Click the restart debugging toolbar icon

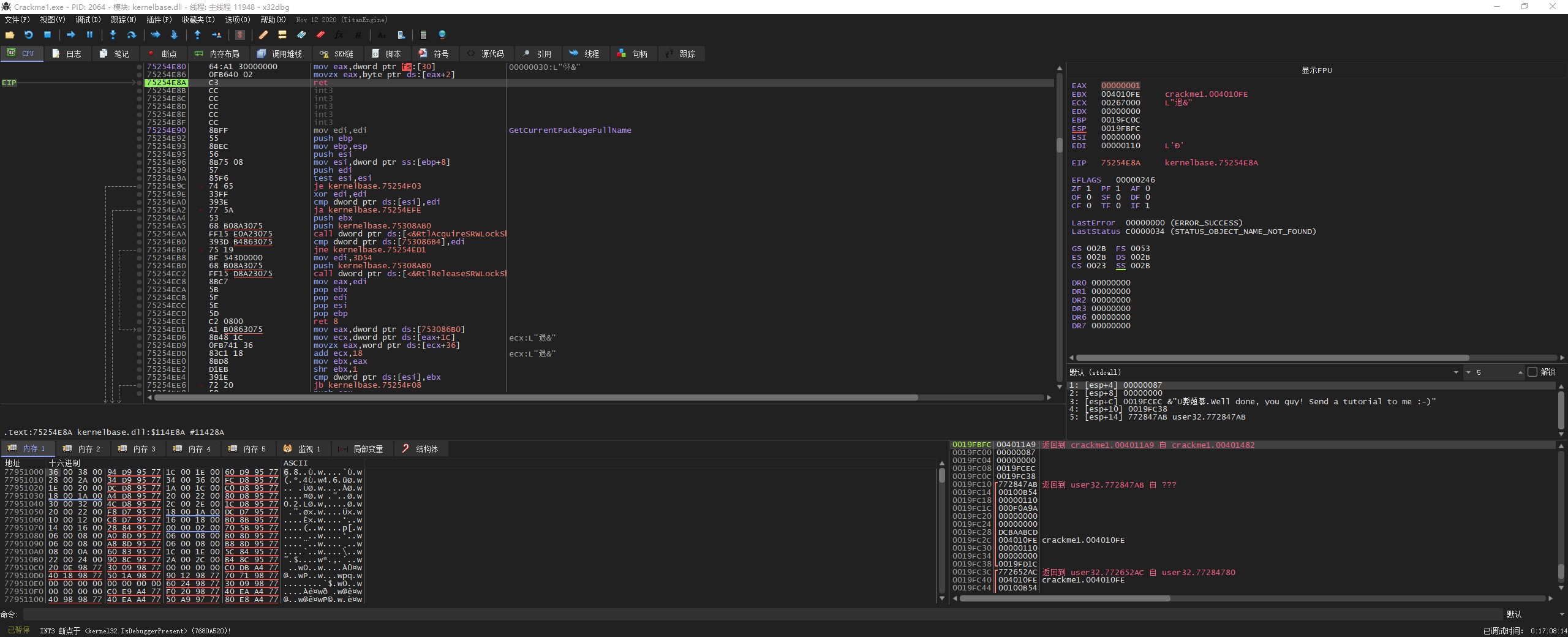(28, 35)
